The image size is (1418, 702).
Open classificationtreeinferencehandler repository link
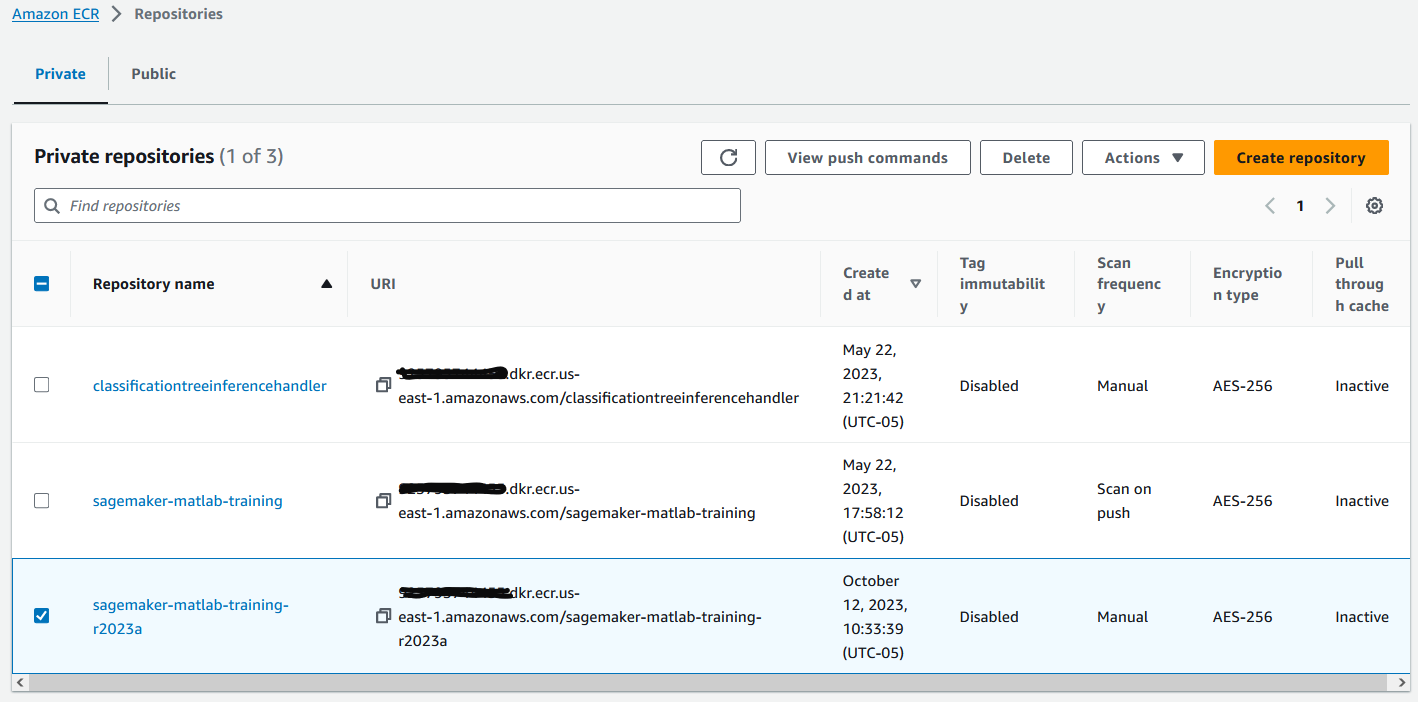point(210,385)
